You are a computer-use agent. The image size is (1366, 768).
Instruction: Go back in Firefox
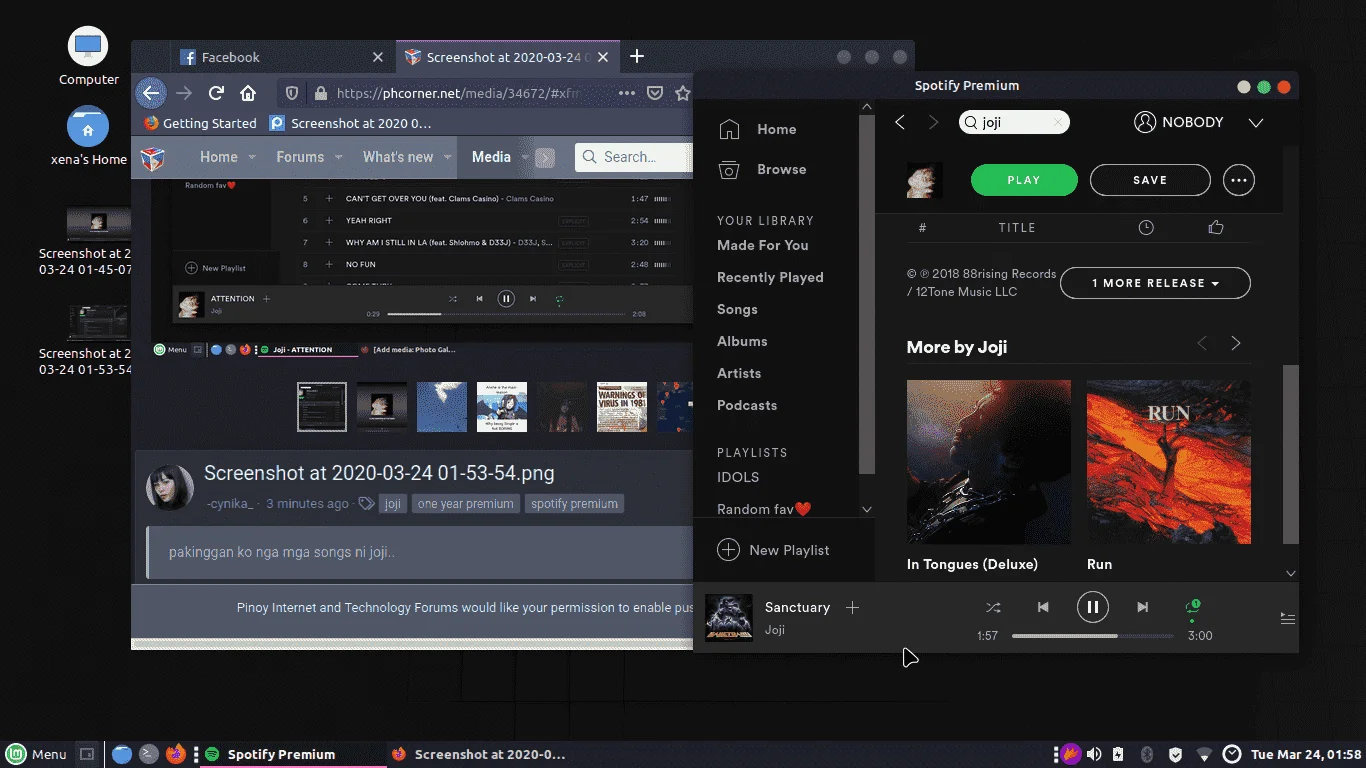(150, 93)
